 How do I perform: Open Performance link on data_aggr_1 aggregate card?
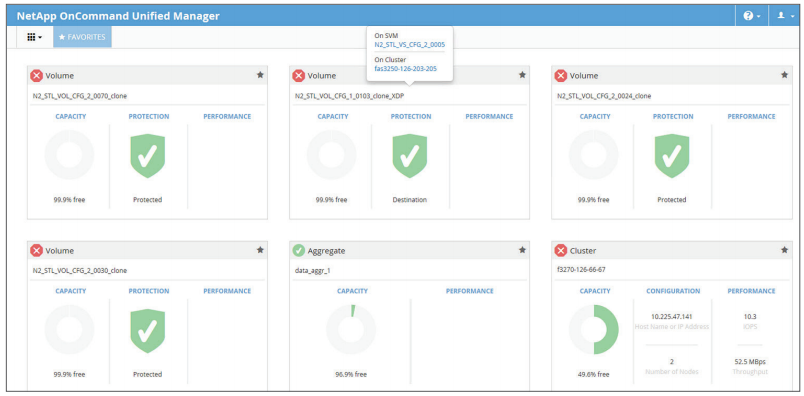click(470, 291)
